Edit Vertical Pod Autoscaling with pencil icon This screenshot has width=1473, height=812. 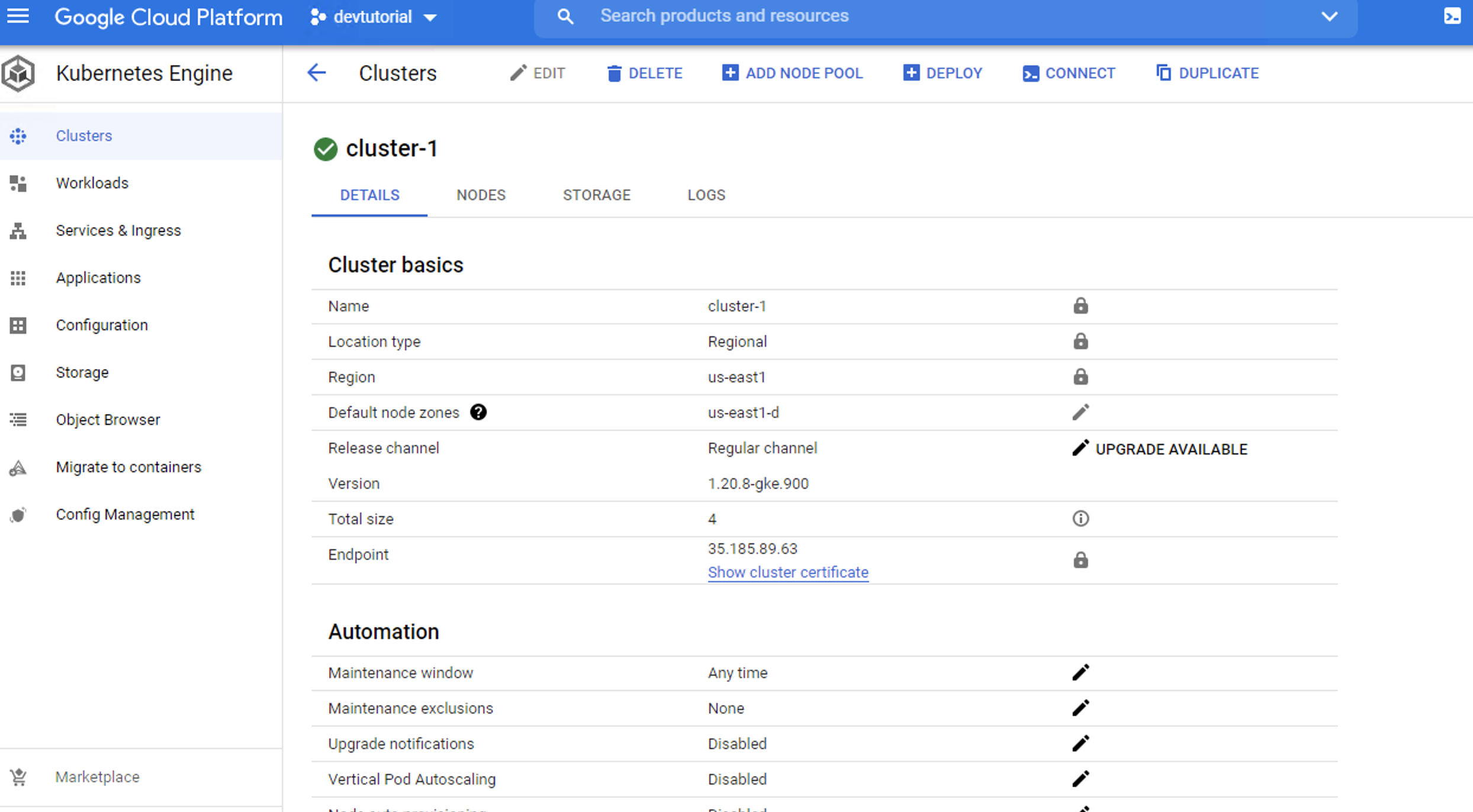[1080, 779]
